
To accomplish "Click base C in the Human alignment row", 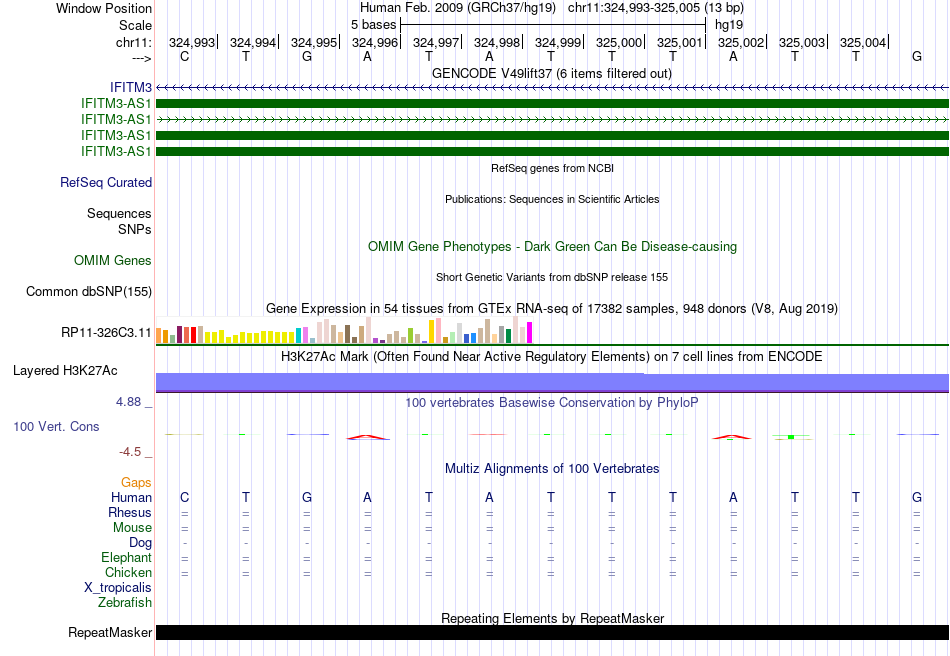I will click(x=185, y=497).
